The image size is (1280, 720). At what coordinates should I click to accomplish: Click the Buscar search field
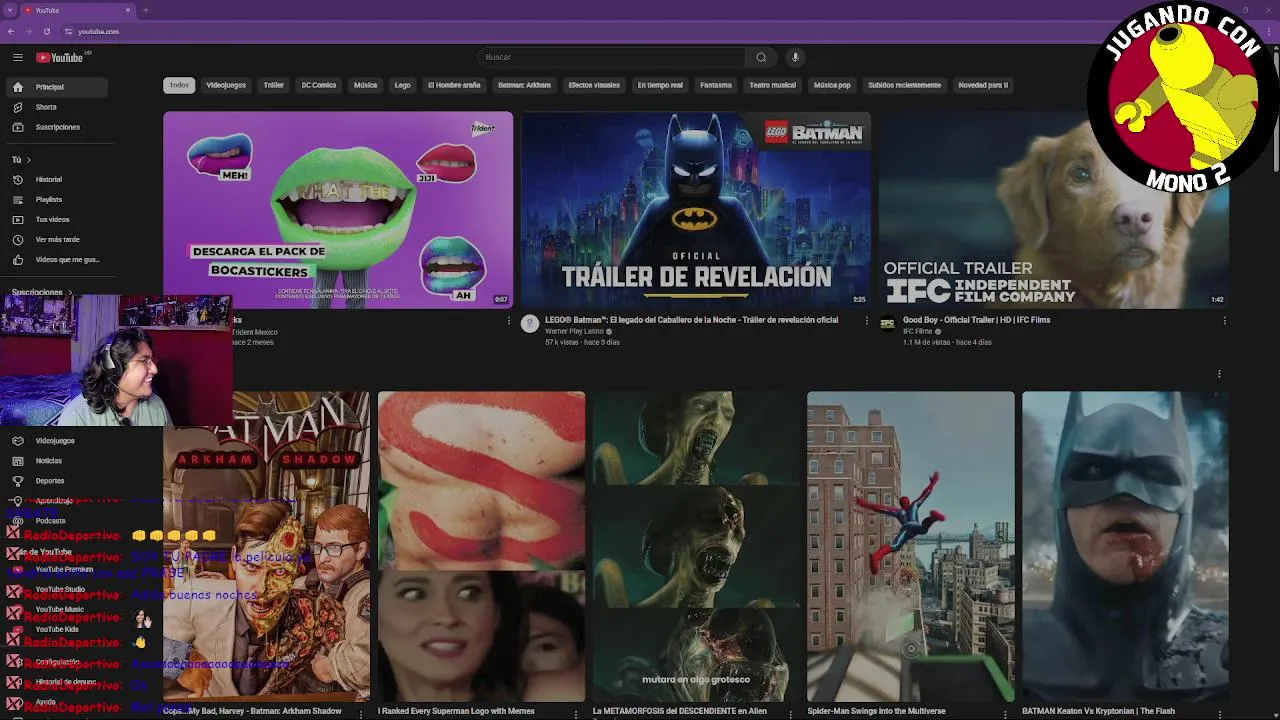610,57
